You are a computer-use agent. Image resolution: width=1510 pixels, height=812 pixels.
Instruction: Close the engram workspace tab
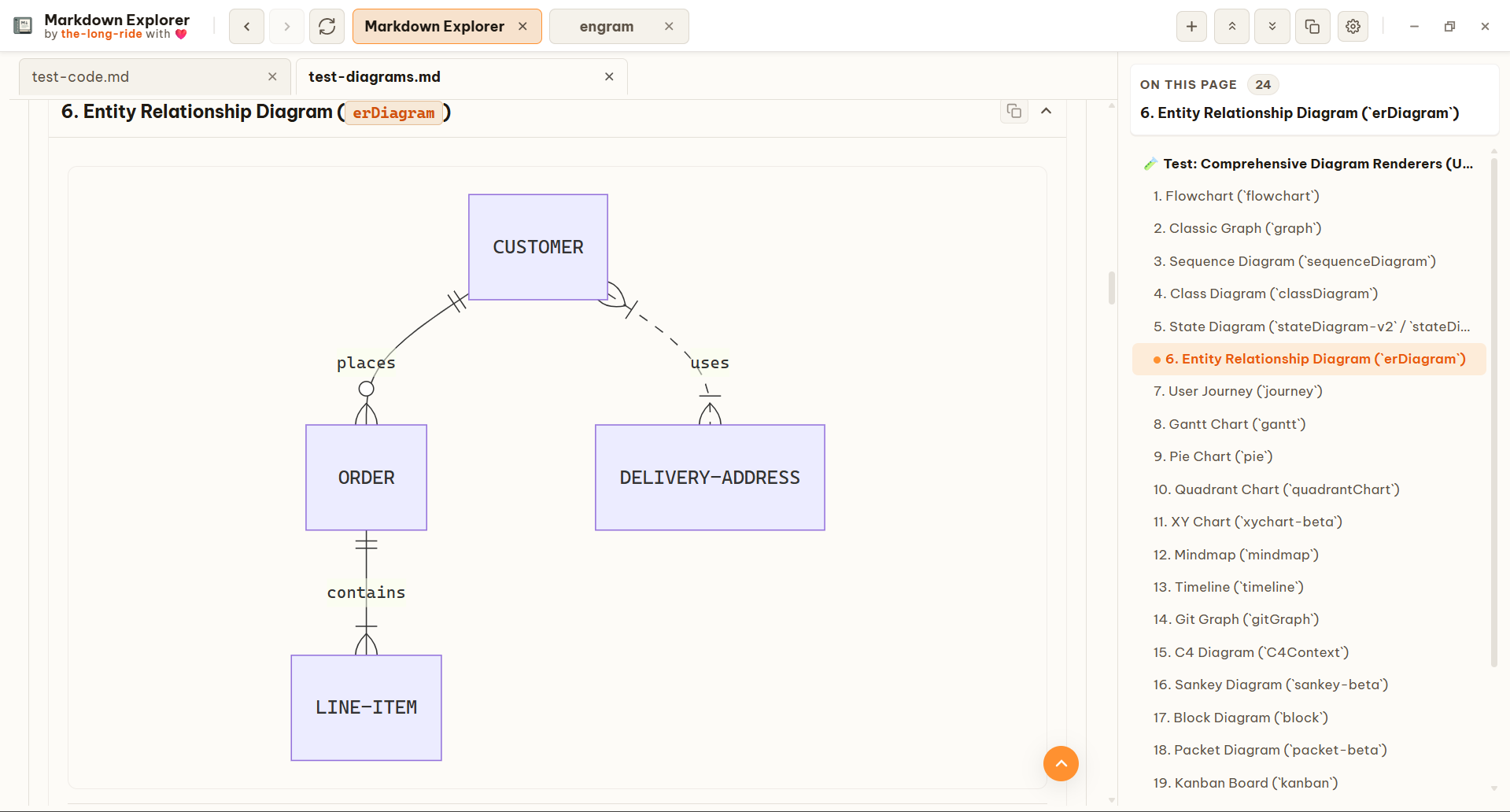point(669,26)
